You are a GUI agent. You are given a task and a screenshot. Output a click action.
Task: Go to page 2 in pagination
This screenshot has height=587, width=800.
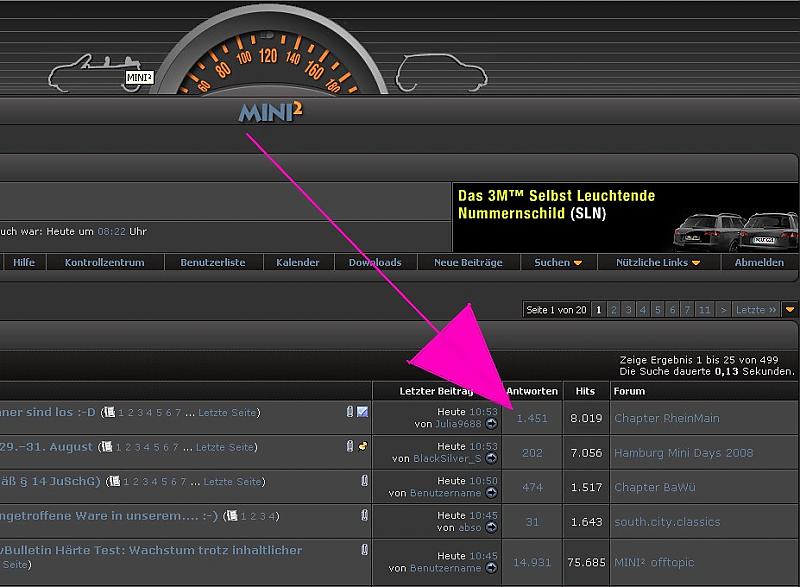(614, 310)
